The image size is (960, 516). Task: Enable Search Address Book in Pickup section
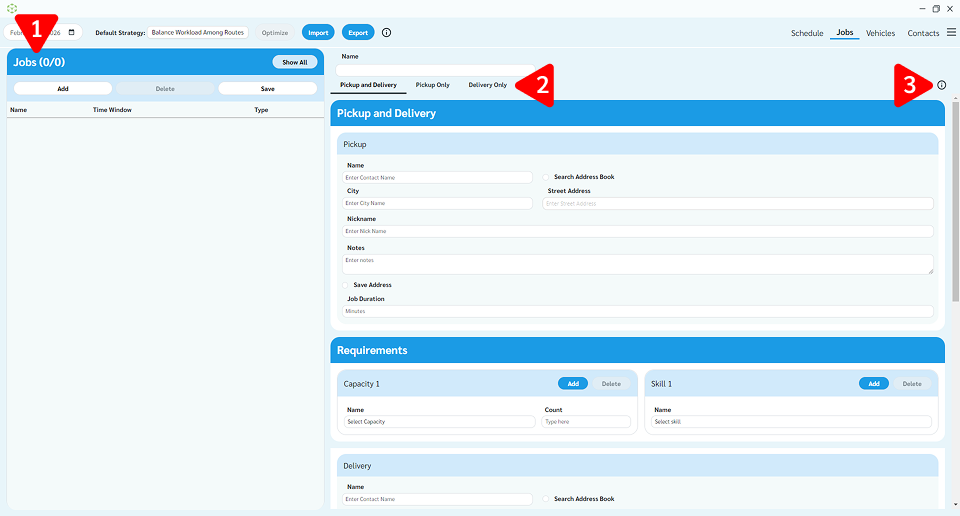click(x=547, y=177)
